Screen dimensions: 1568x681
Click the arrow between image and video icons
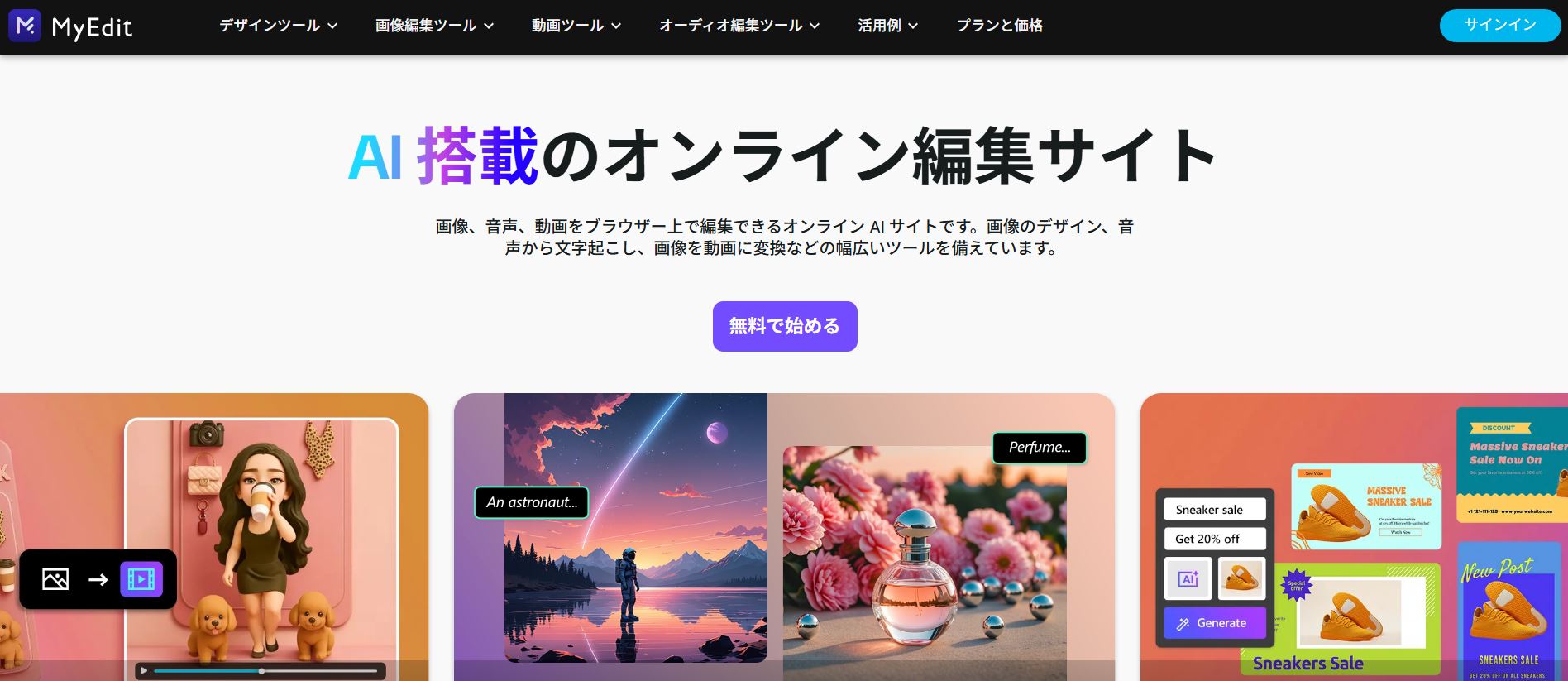click(x=98, y=579)
